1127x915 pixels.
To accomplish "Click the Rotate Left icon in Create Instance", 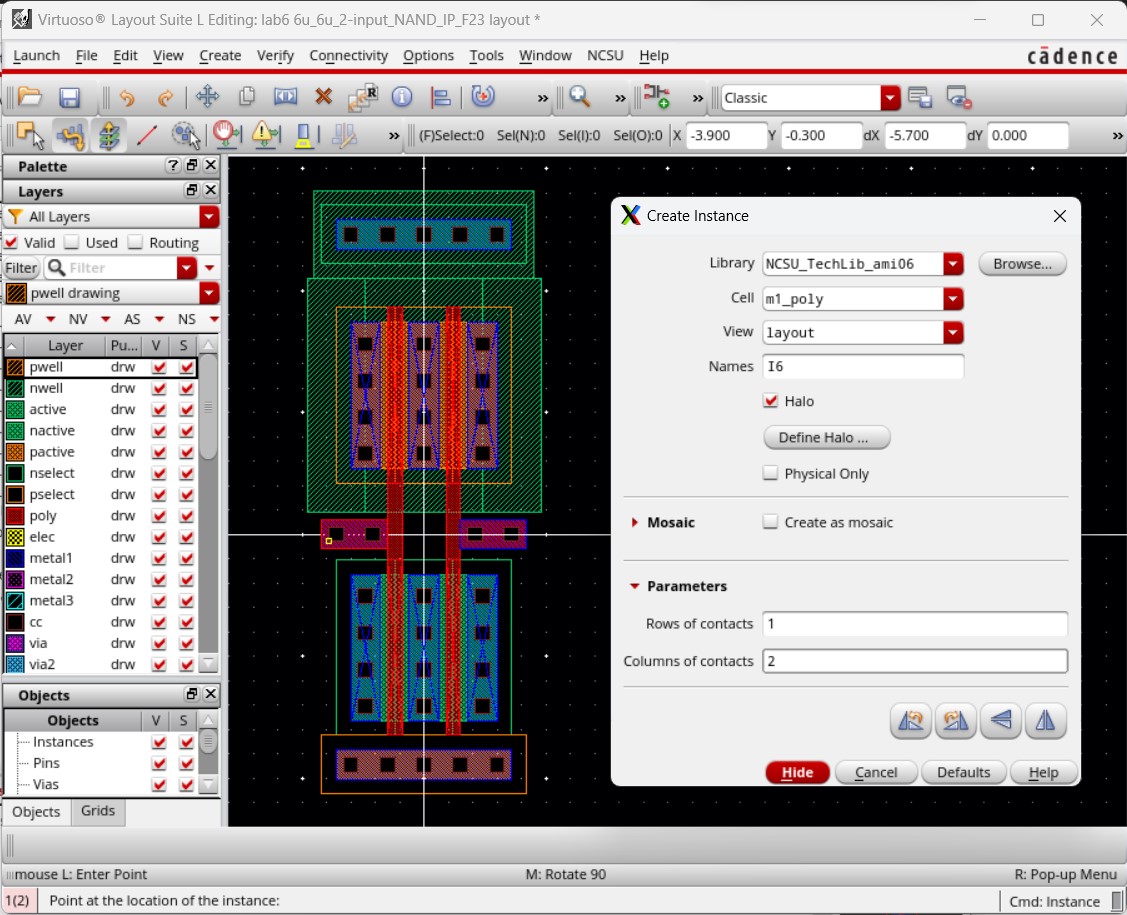I will [x=911, y=720].
